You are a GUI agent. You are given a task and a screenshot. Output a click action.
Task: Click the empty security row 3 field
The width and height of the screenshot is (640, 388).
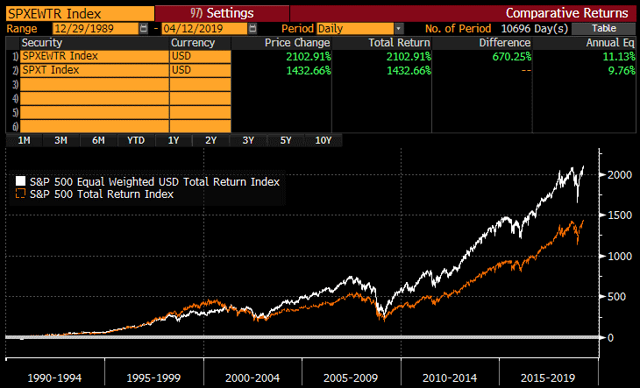(x=94, y=84)
